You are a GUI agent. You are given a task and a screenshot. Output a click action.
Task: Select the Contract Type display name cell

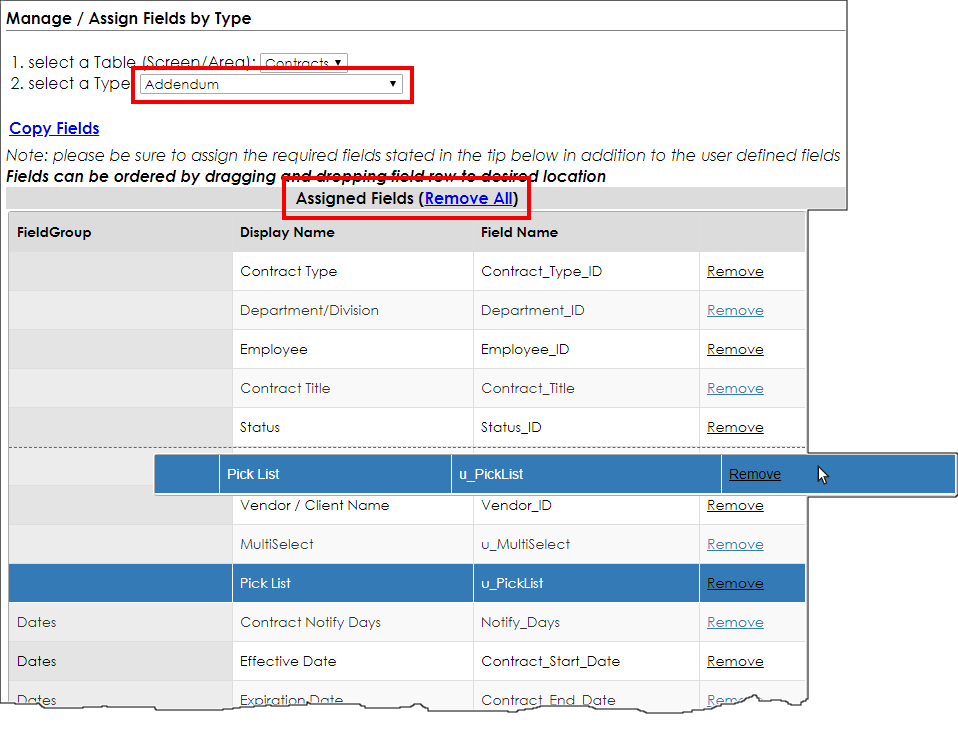click(x=353, y=271)
